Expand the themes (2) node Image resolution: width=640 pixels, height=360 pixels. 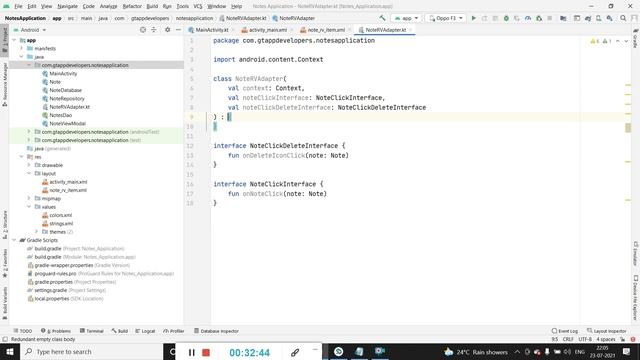click(x=36, y=231)
